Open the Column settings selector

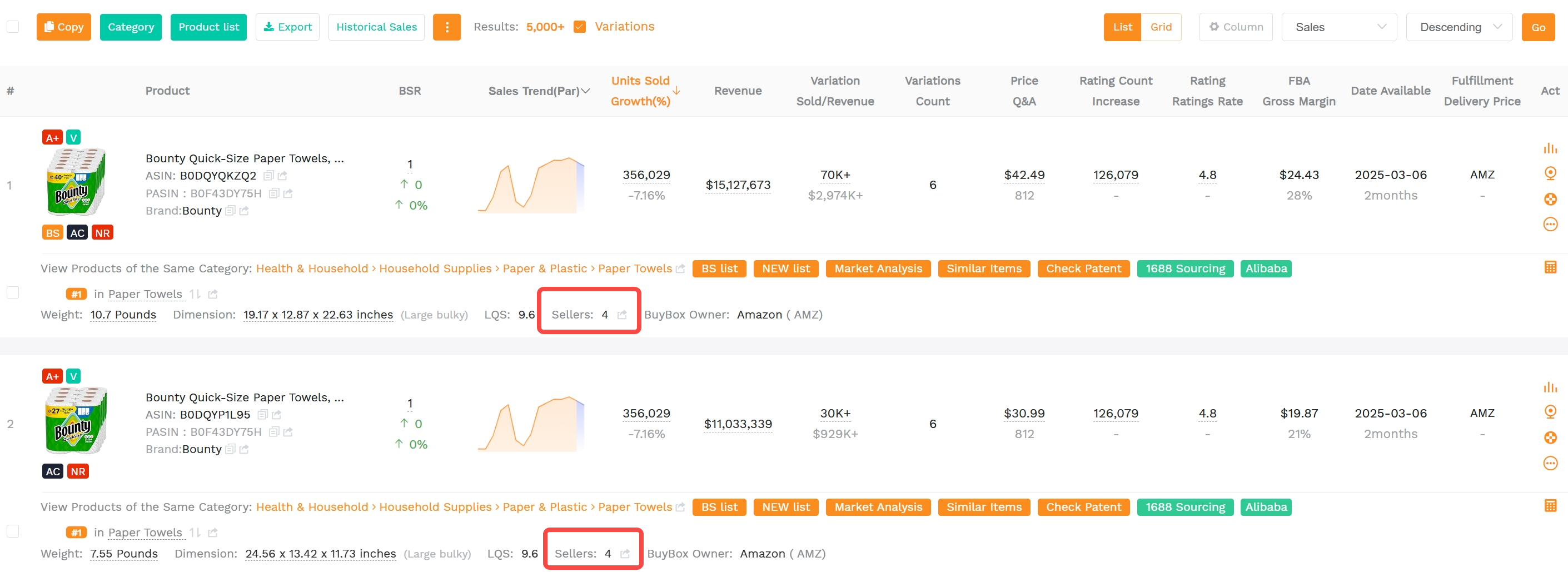click(x=1235, y=27)
